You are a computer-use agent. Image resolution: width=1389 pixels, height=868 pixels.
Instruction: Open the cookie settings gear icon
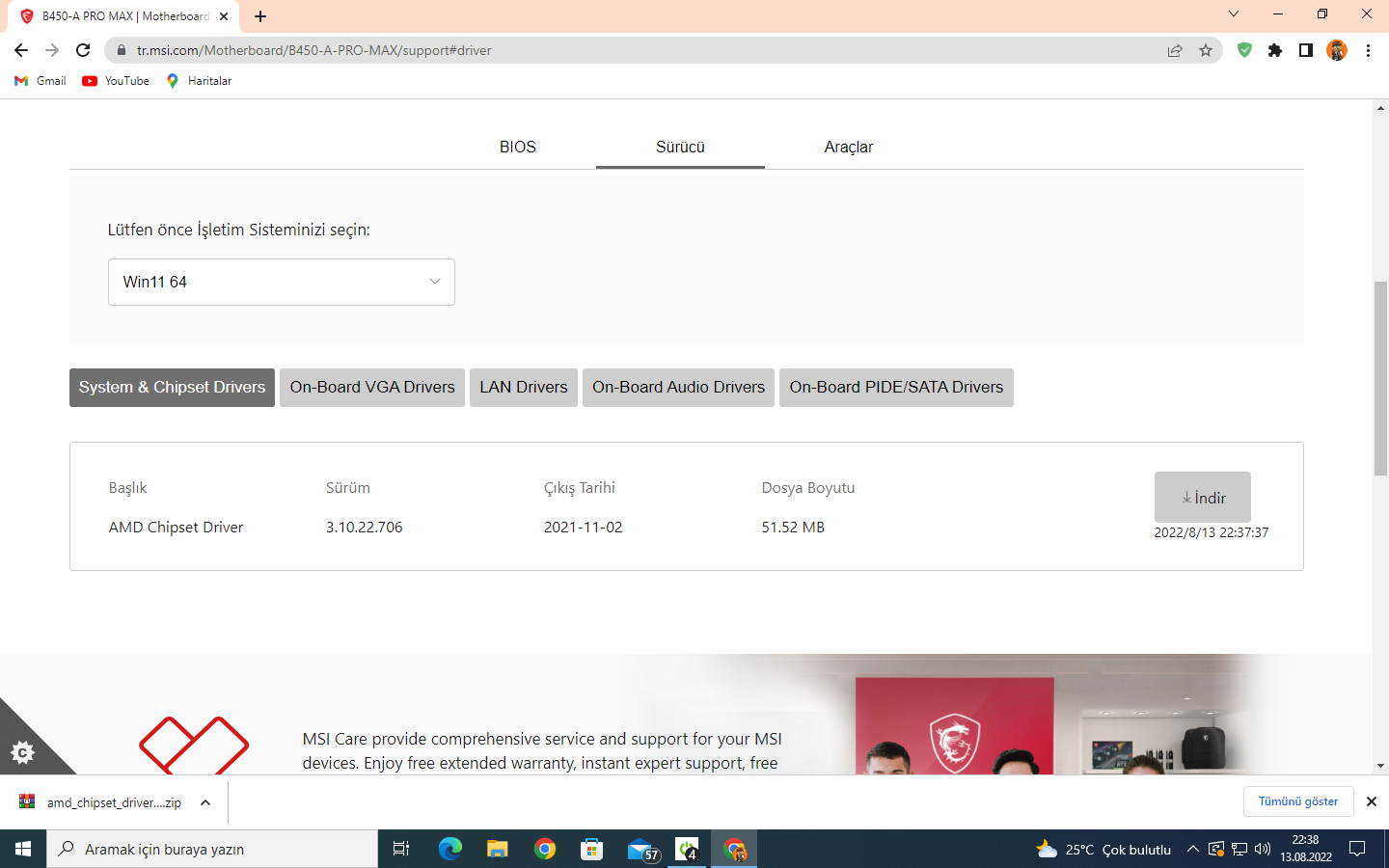[22, 752]
